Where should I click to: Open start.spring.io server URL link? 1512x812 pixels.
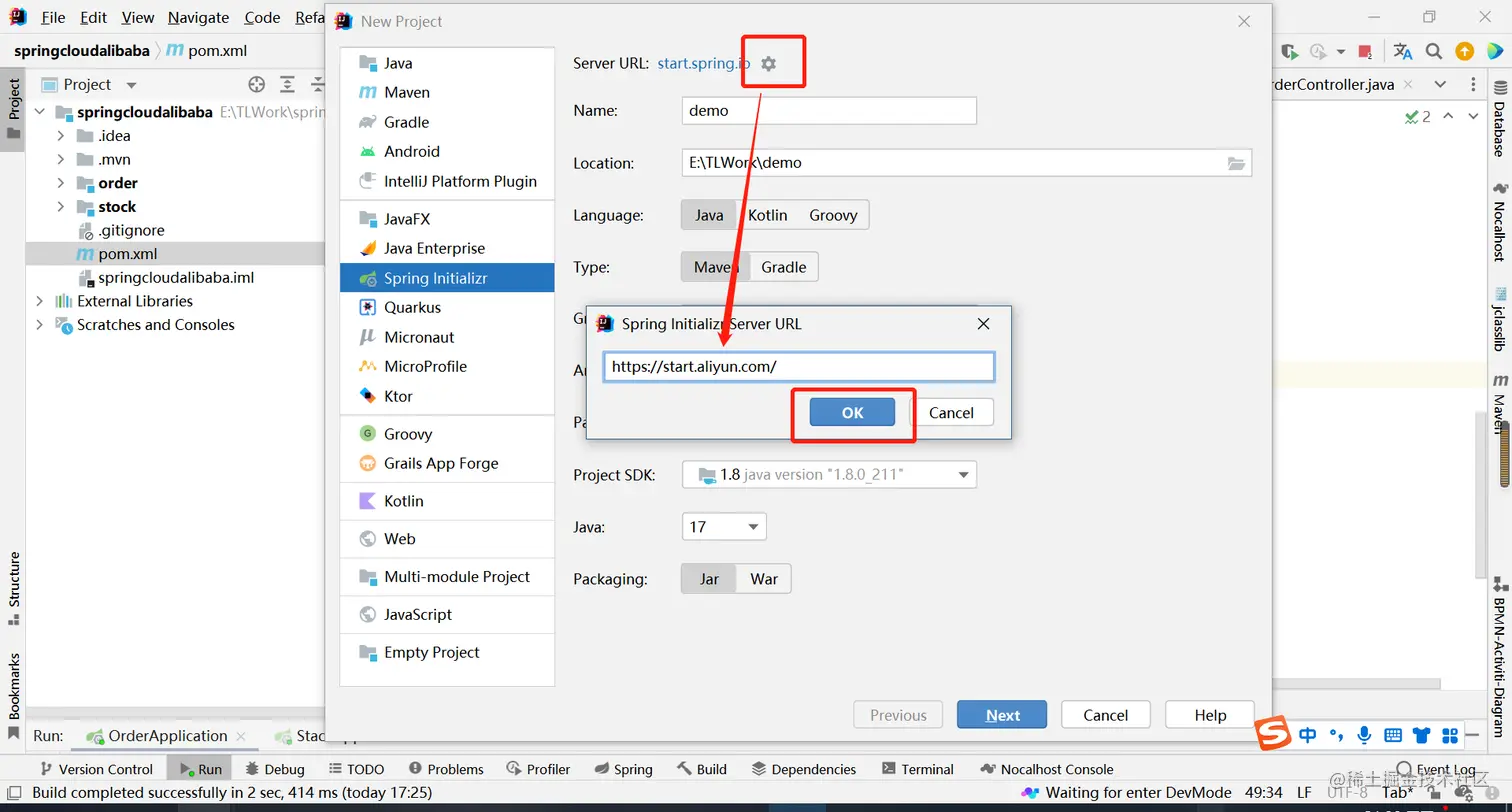point(703,63)
